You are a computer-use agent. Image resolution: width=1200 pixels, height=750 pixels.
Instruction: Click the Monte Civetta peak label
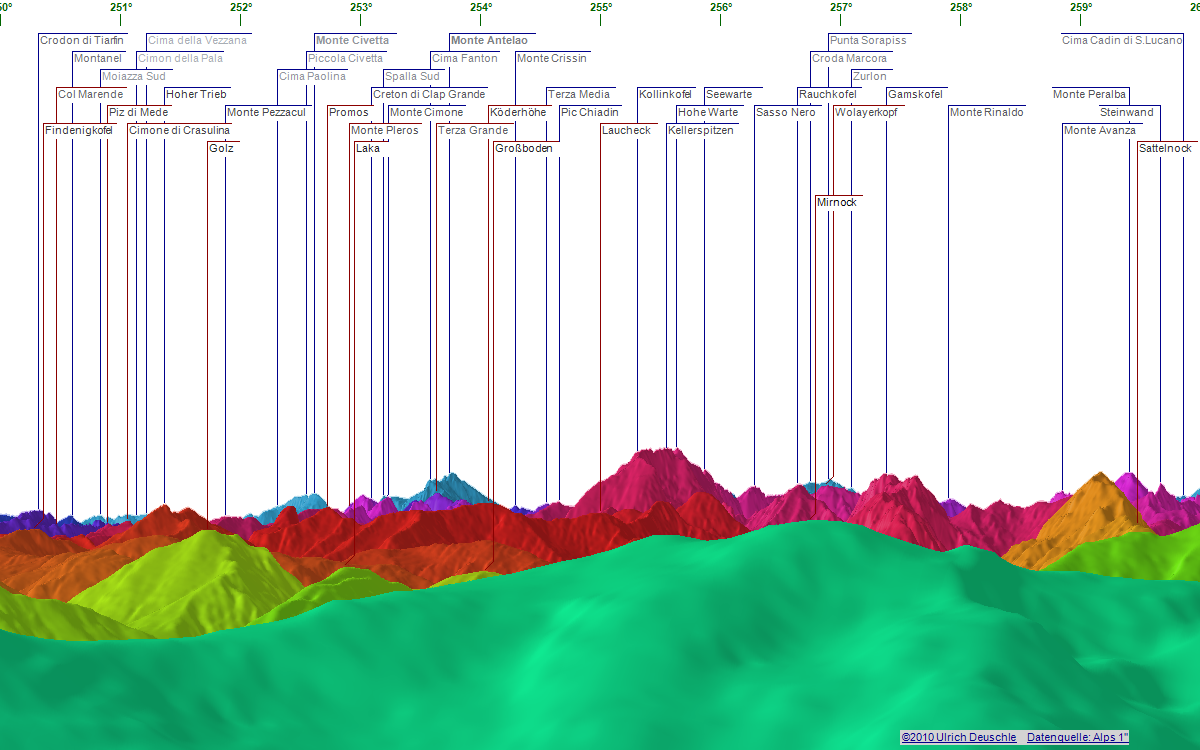(x=352, y=41)
